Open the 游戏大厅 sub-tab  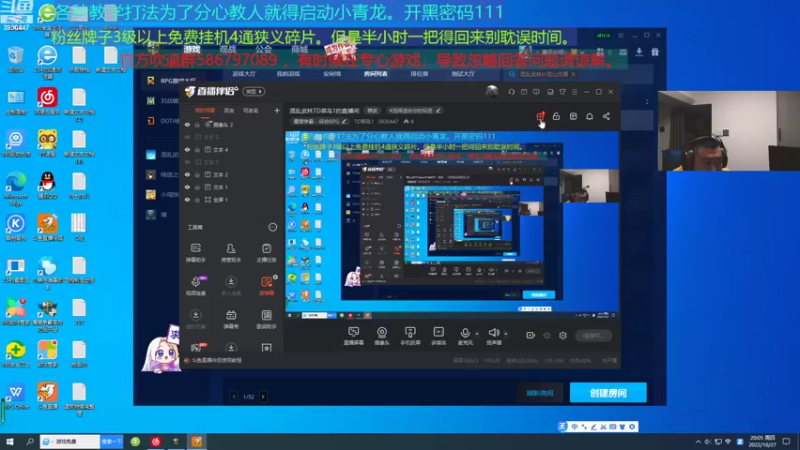pos(244,74)
